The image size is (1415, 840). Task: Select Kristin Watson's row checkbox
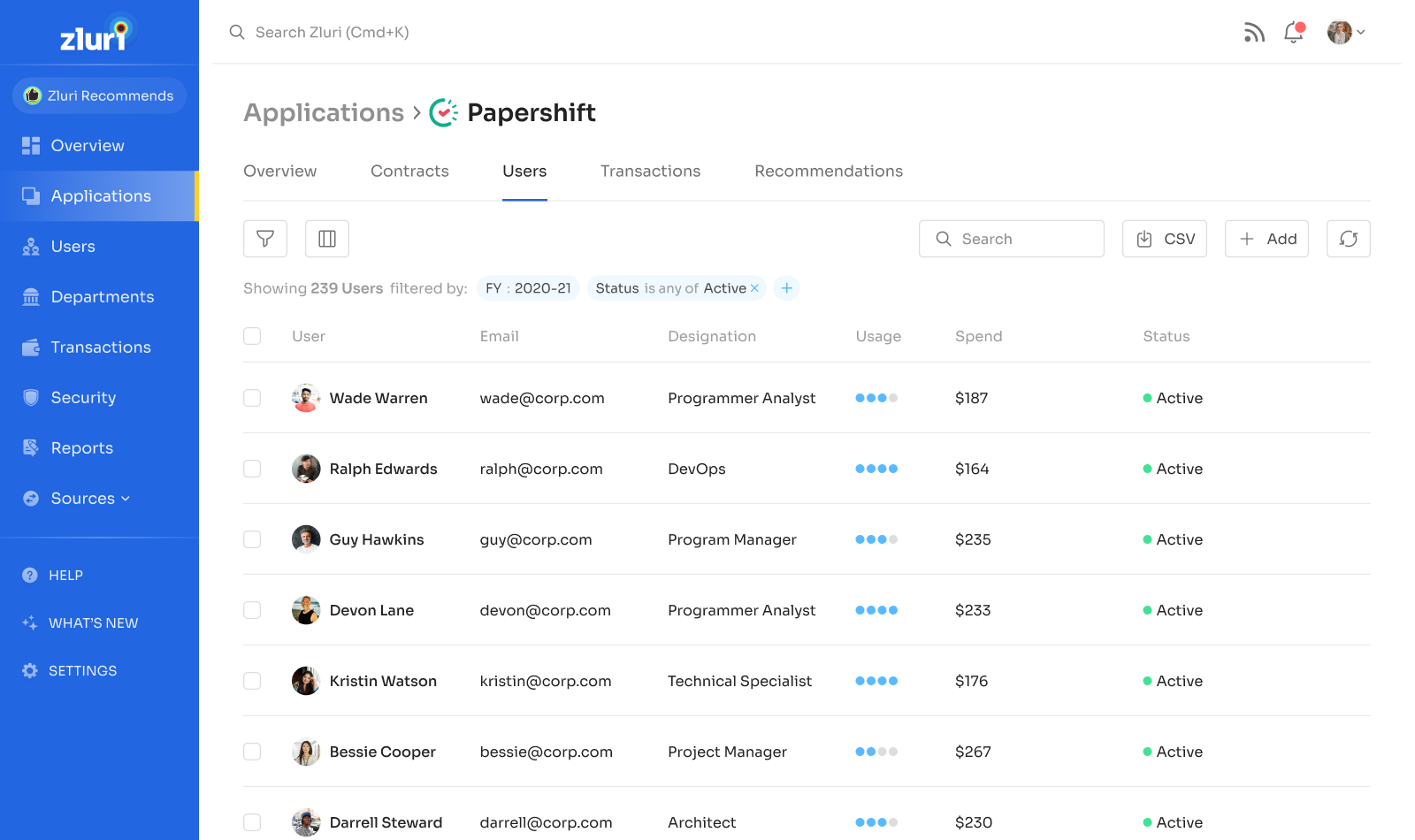point(252,681)
